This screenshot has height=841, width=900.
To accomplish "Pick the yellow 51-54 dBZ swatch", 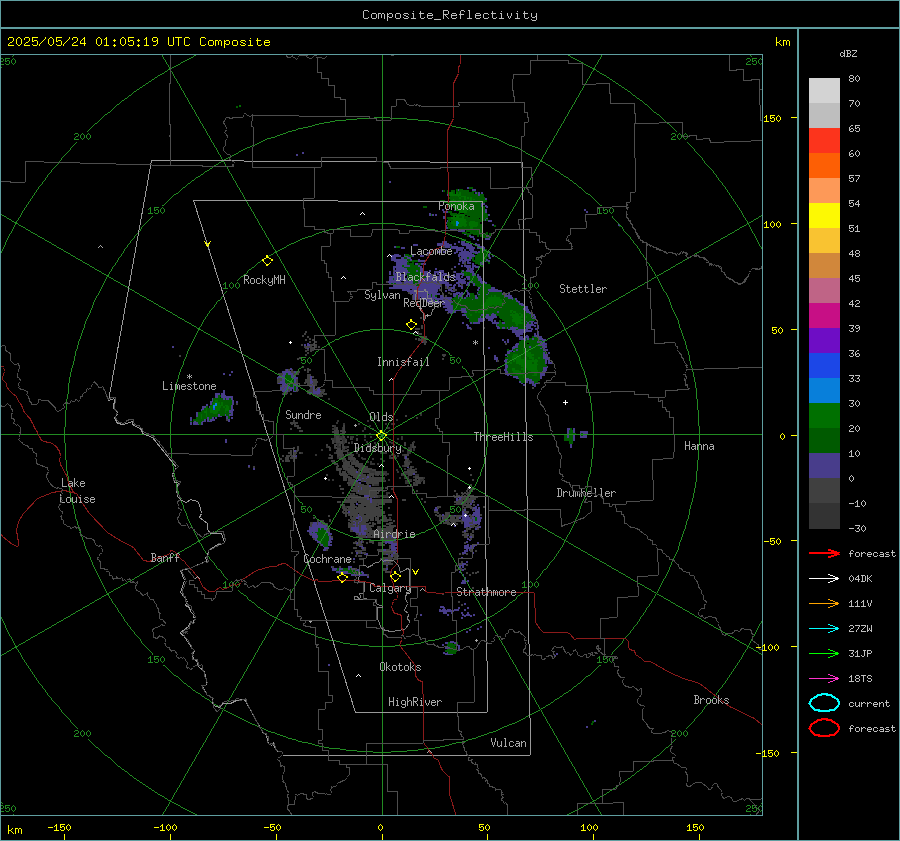I will click(x=824, y=216).
